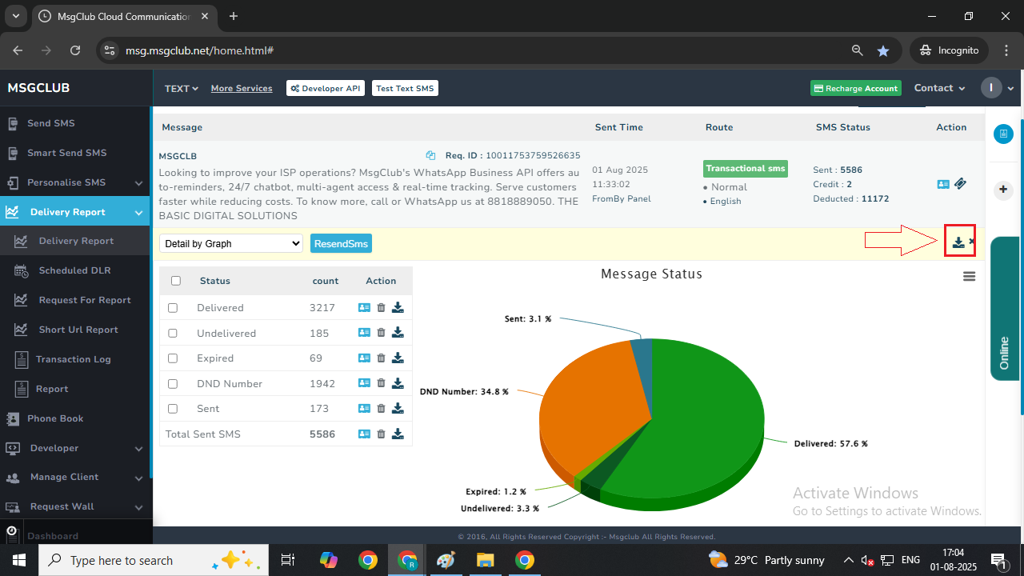The height and width of the screenshot is (576, 1024).
Task: Open contact card for Total Sent SMS
Action: click(x=364, y=434)
